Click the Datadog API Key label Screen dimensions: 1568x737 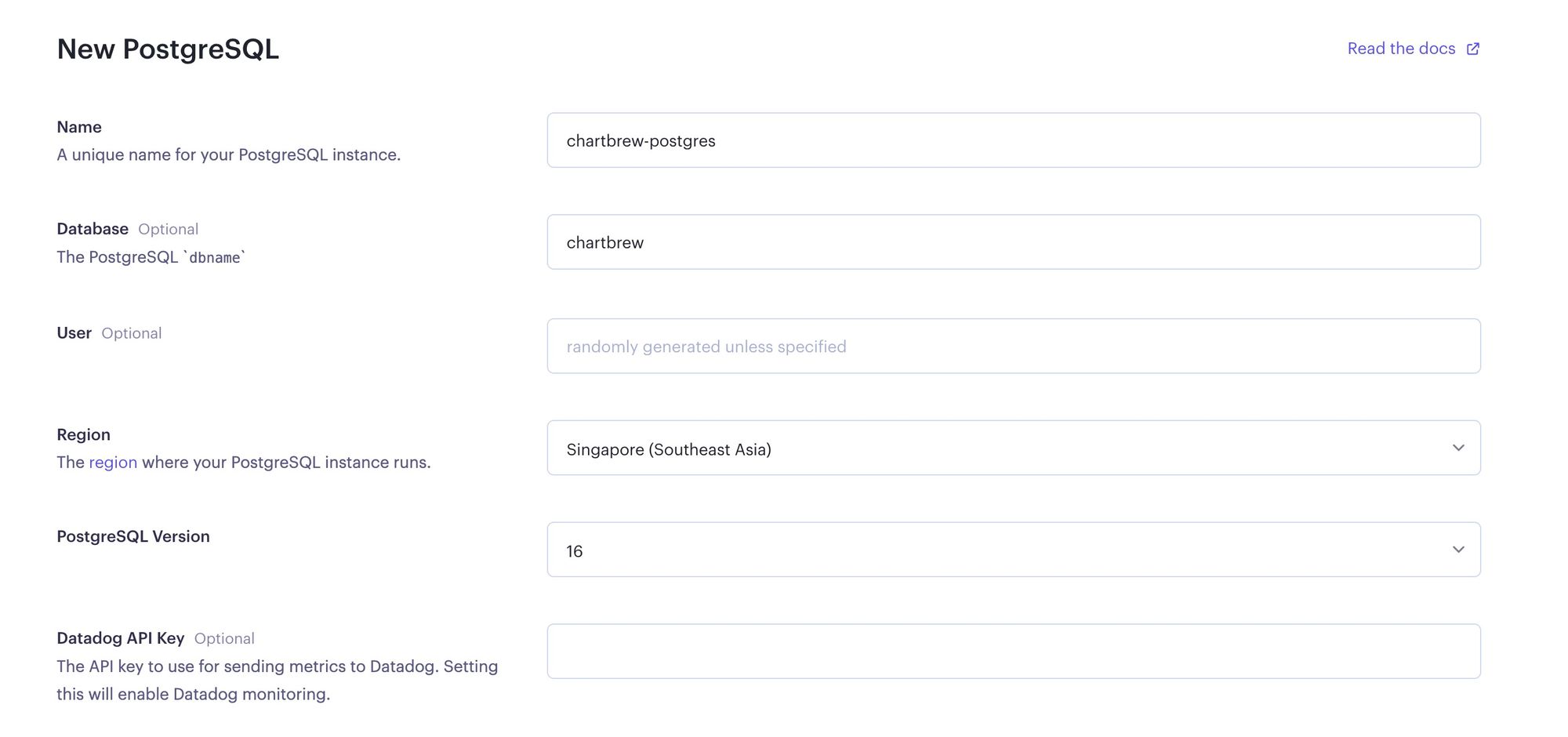pos(120,637)
